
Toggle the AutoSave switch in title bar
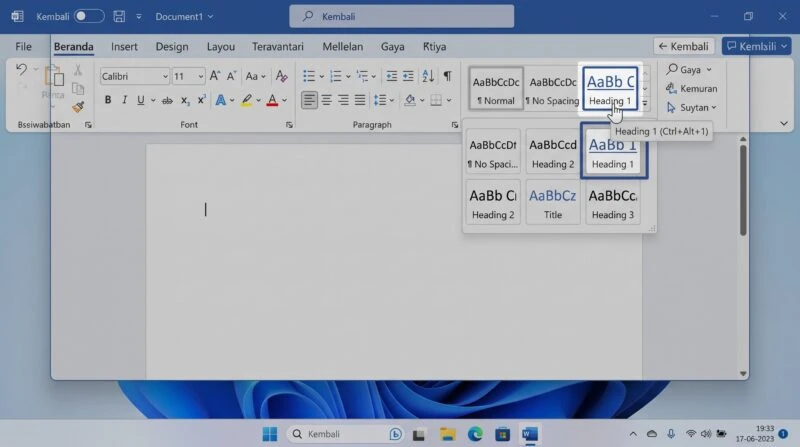pos(89,16)
